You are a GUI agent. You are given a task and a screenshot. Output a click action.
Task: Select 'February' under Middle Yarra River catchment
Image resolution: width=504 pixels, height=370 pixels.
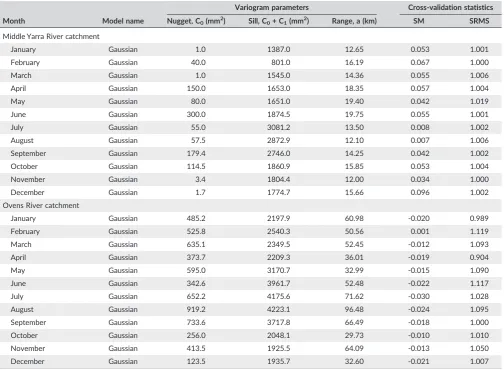[x=25, y=62]
